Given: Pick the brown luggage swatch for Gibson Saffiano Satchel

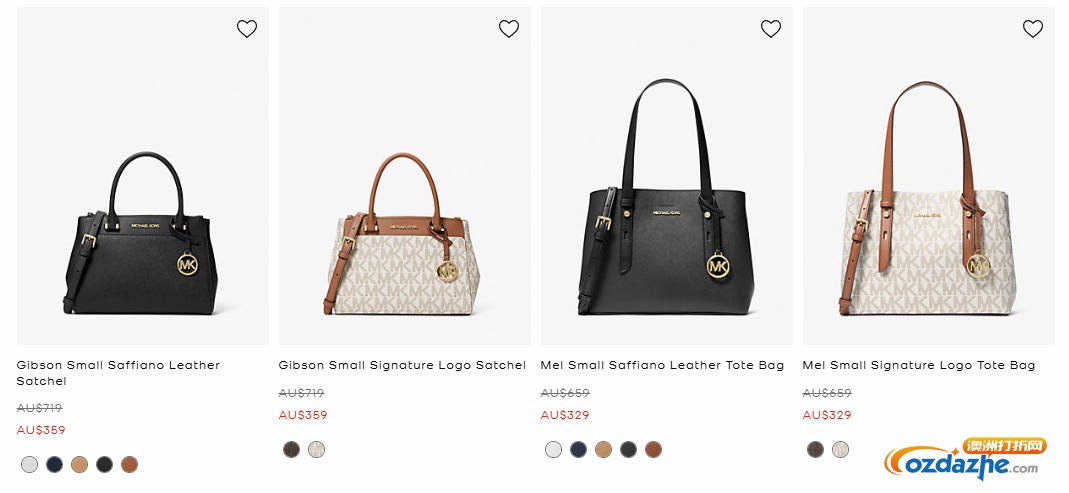Looking at the screenshot, I should [129, 464].
